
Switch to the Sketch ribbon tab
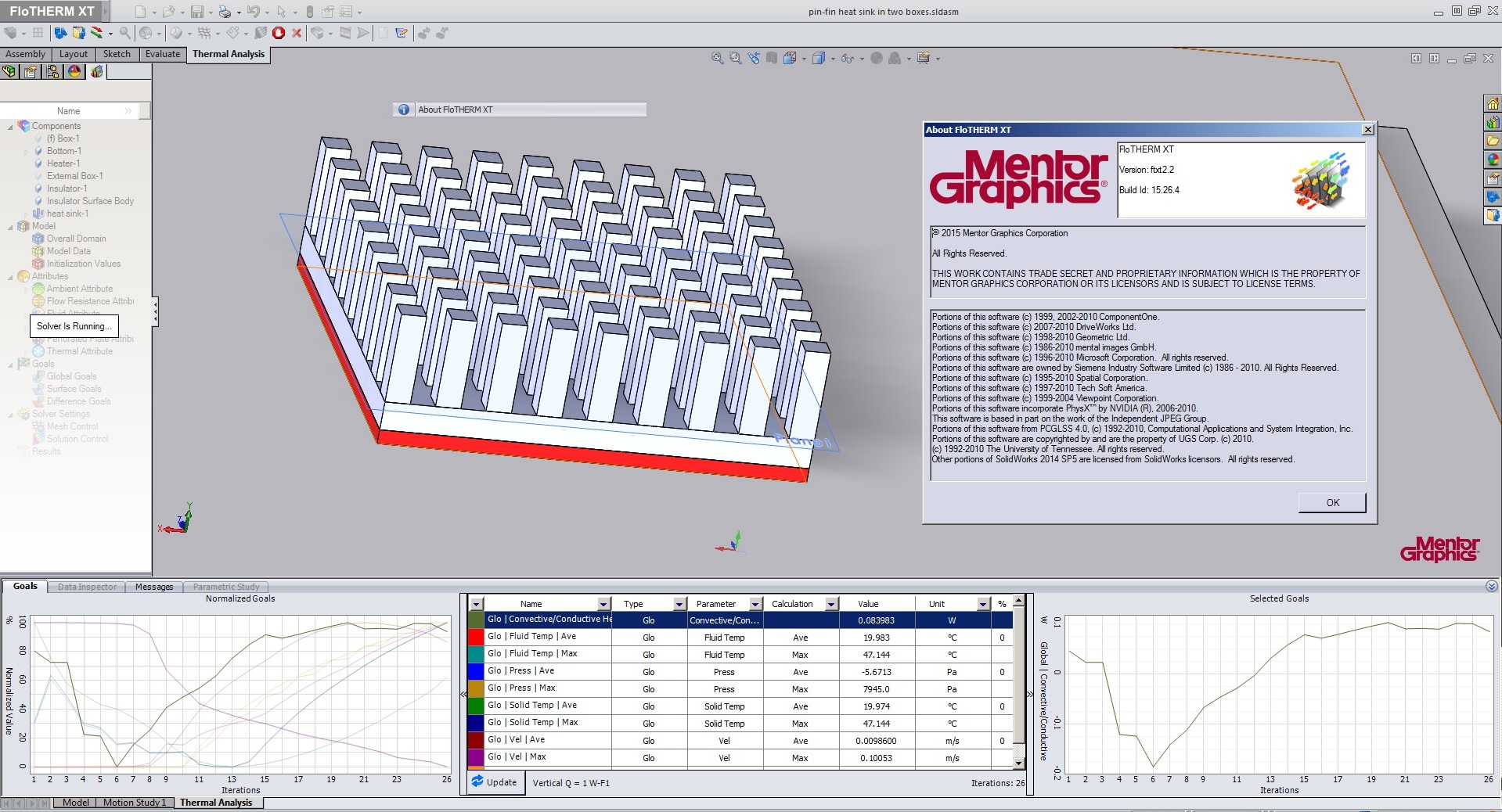(117, 54)
